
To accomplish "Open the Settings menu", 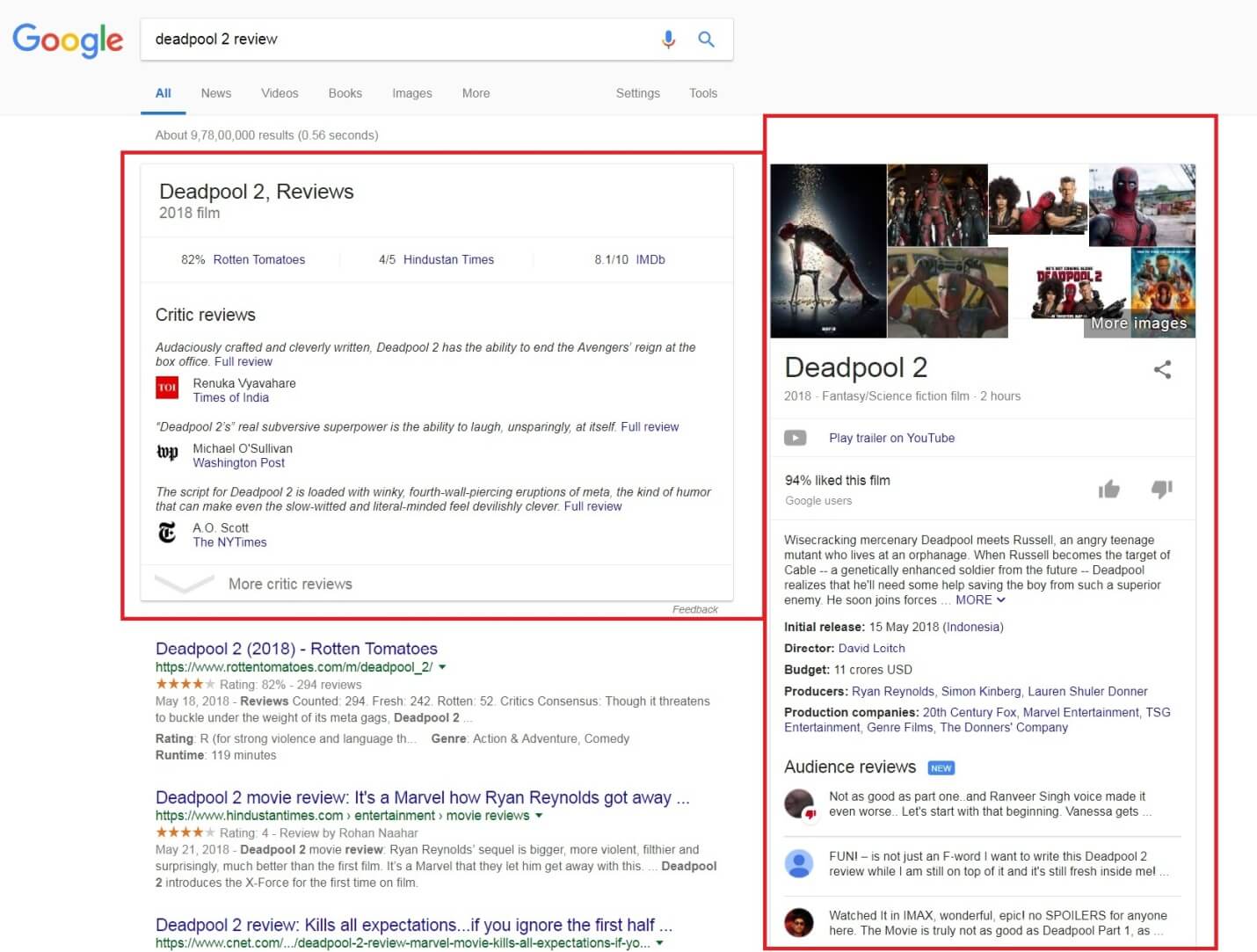I will coord(638,93).
